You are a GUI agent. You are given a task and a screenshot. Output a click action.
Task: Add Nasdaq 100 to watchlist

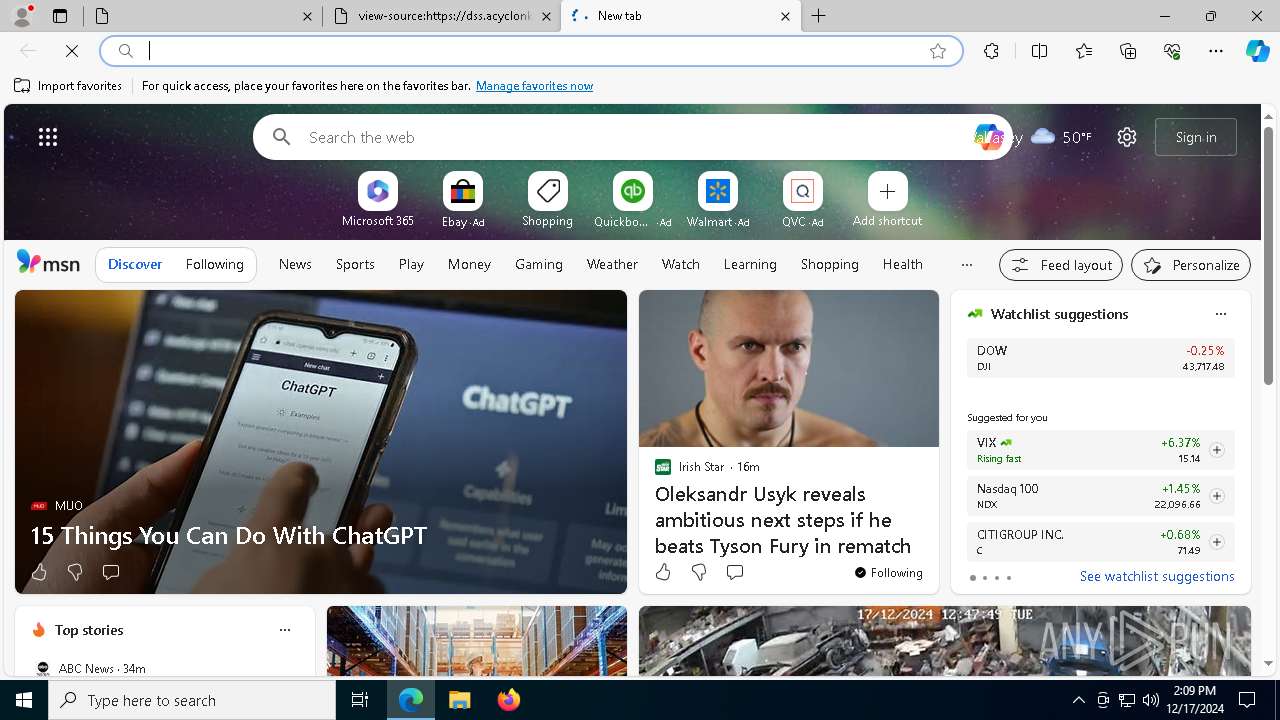[x=1217, y=496]
